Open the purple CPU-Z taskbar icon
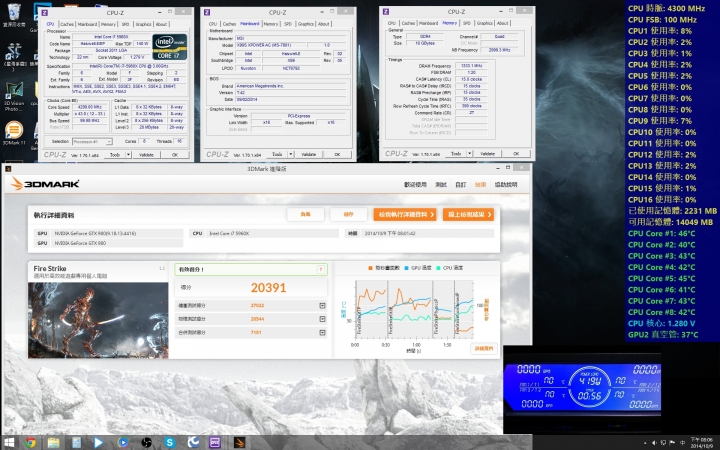This screenshot has height=450, width=720. pyautogui.click(x=215, y=443)
